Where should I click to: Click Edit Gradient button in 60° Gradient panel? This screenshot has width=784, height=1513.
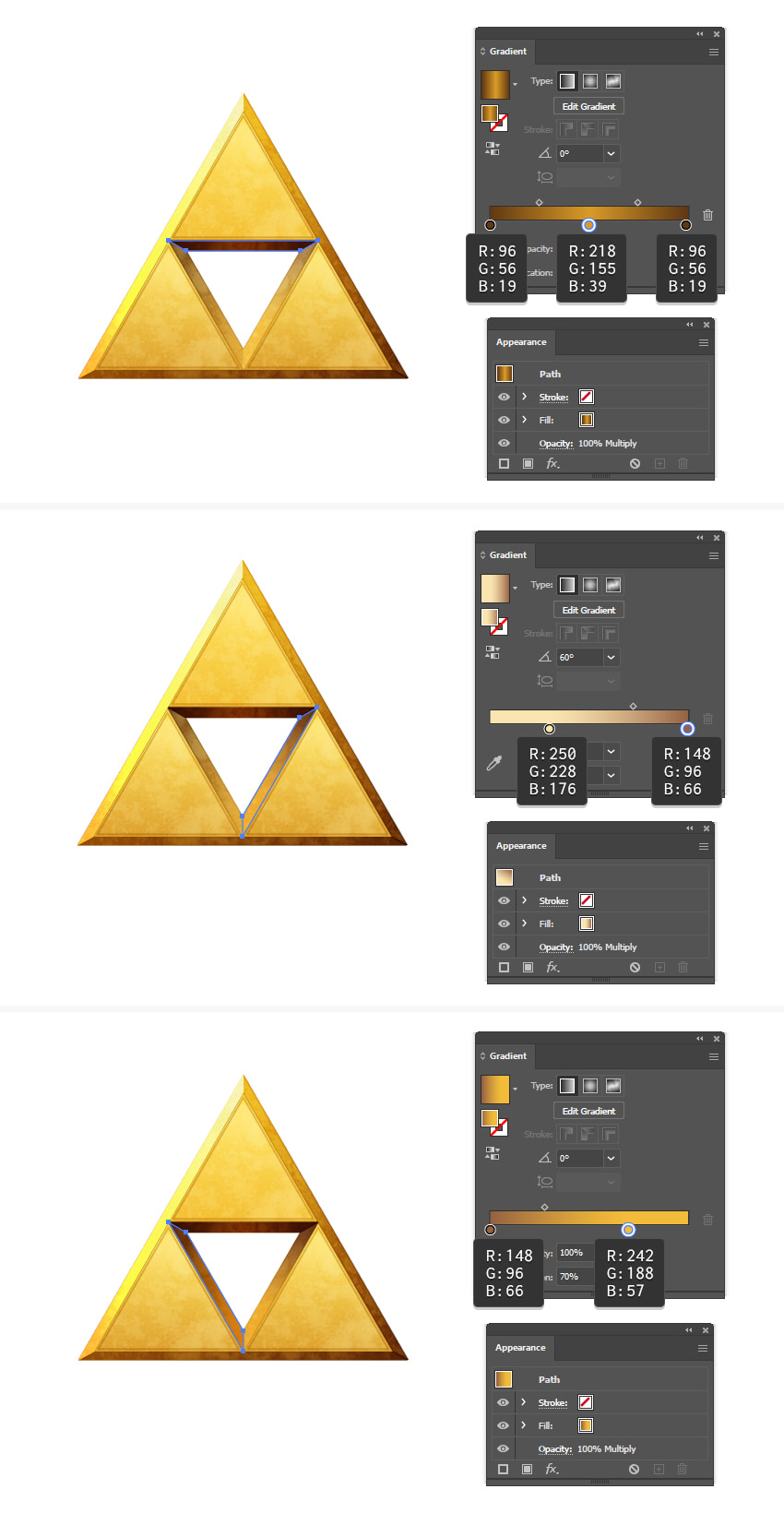588,610
